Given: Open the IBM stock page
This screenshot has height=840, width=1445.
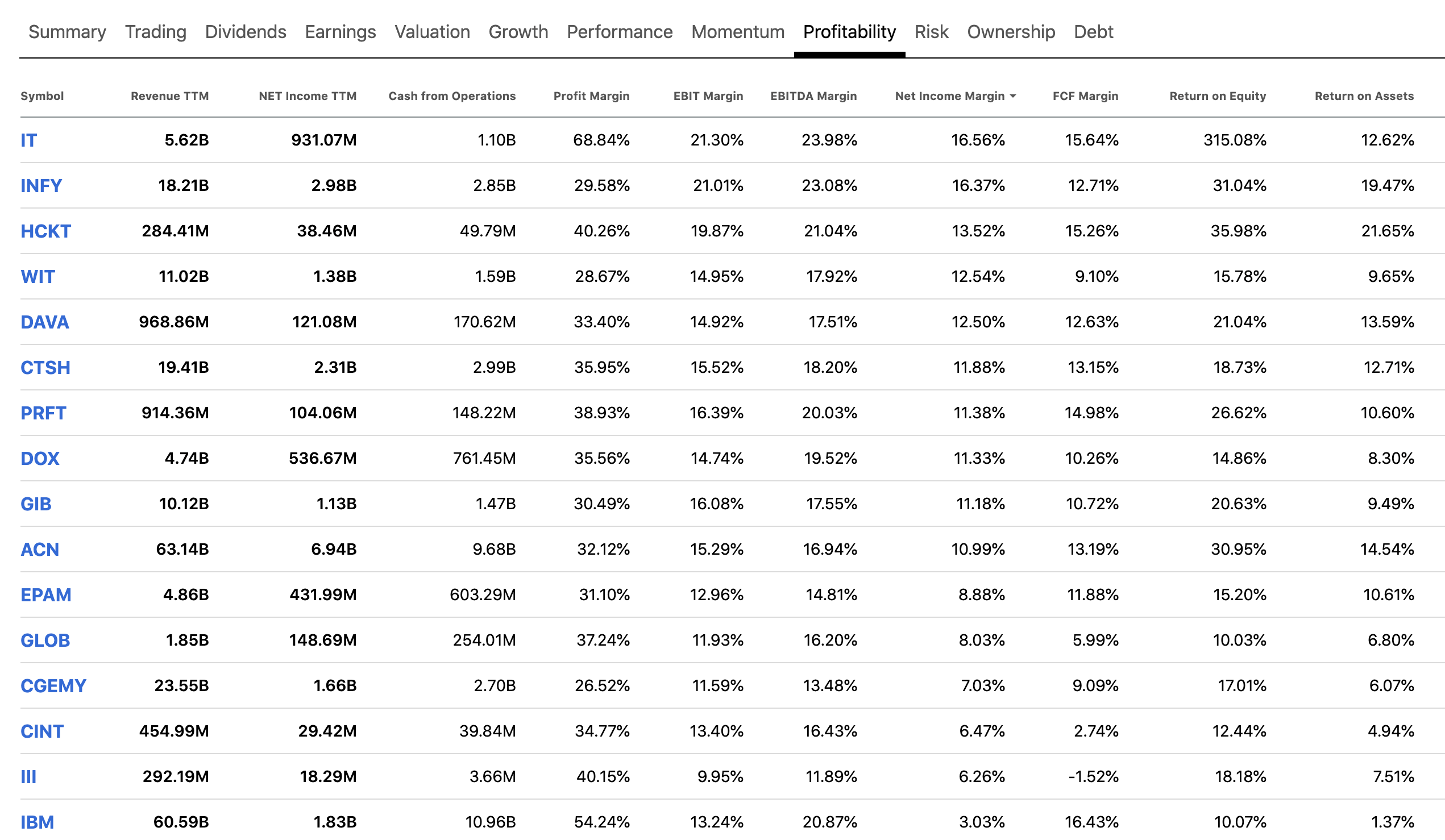Looking at the screenshot, I should point(38,822).
